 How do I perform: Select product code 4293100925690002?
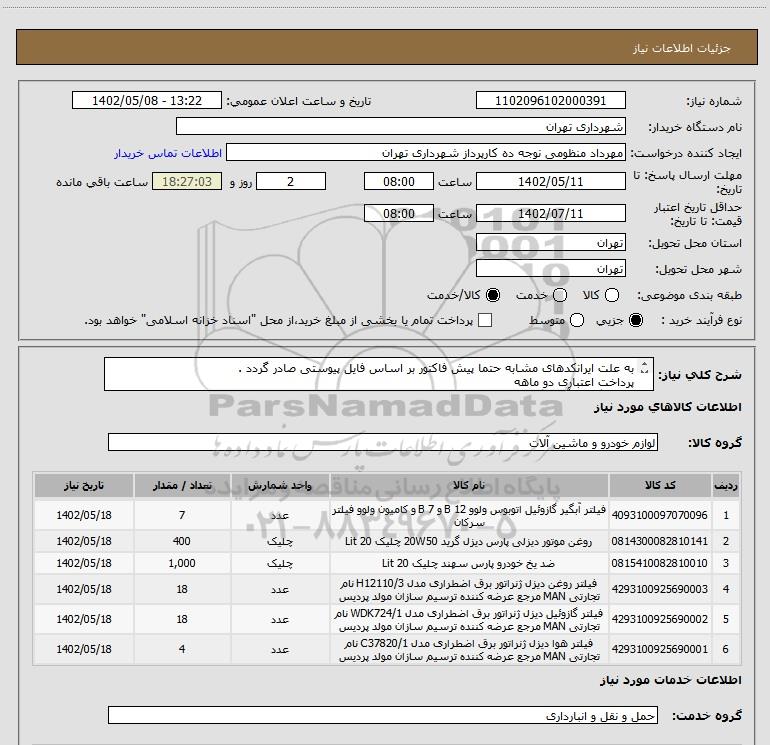tap(660, 619)
